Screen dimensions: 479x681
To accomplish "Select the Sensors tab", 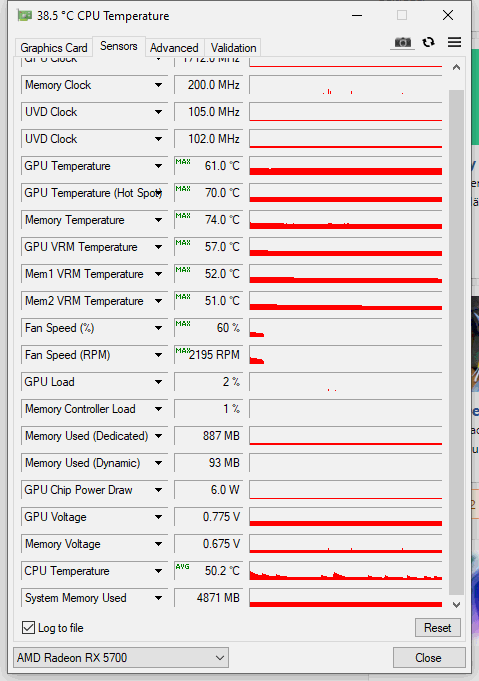I will (119, 46).
